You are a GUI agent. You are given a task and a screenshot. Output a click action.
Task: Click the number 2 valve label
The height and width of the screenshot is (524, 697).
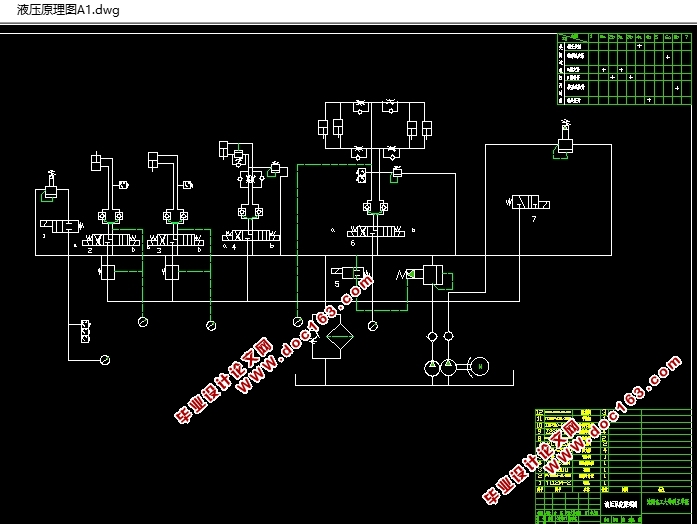click(90, 251)
